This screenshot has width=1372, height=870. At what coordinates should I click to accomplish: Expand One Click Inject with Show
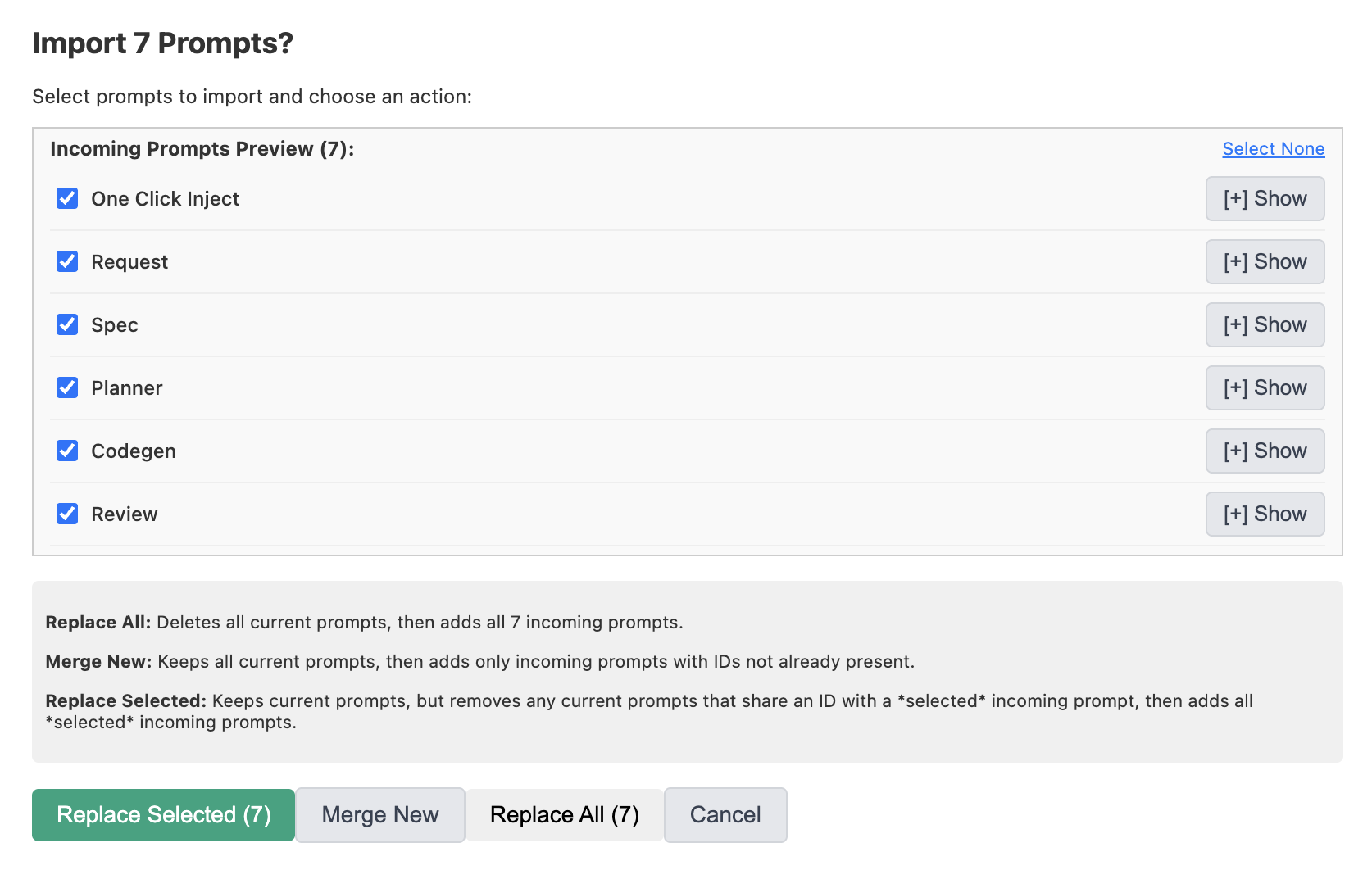(x=1264, y=198)
